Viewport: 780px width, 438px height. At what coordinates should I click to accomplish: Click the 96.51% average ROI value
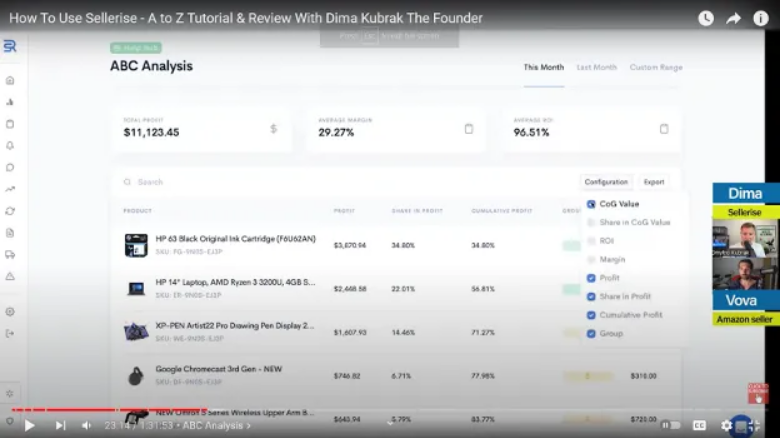click(x=531, y=132)
